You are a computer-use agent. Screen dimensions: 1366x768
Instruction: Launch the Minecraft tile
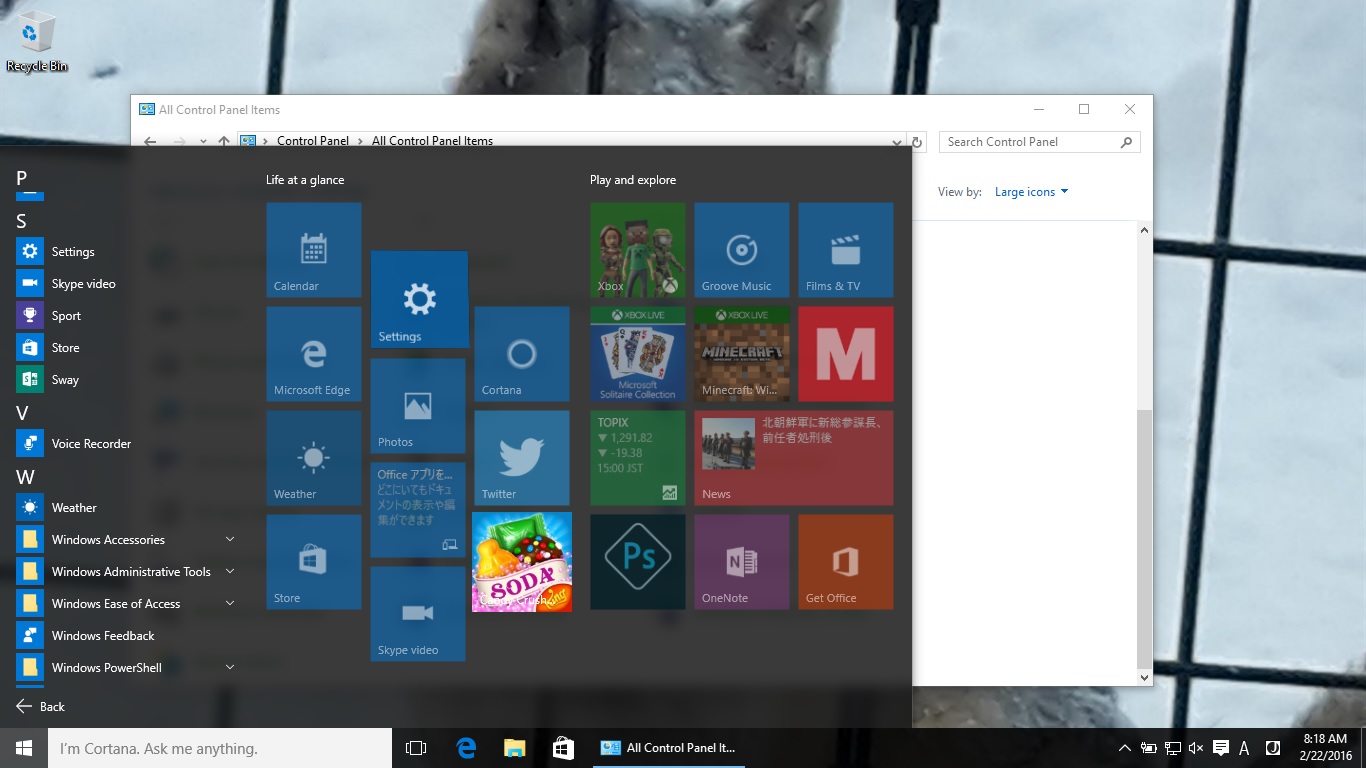coord(742,354)
